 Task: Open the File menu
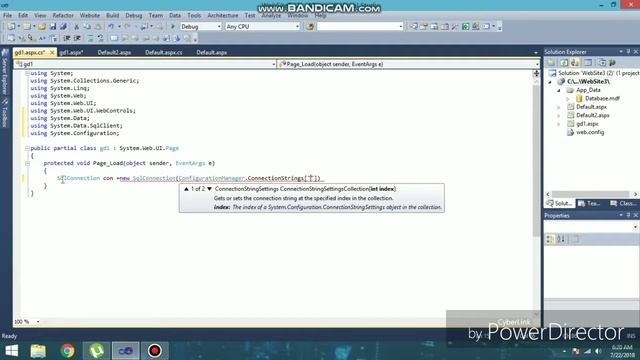pyautogui.click(x=7, y=16)
